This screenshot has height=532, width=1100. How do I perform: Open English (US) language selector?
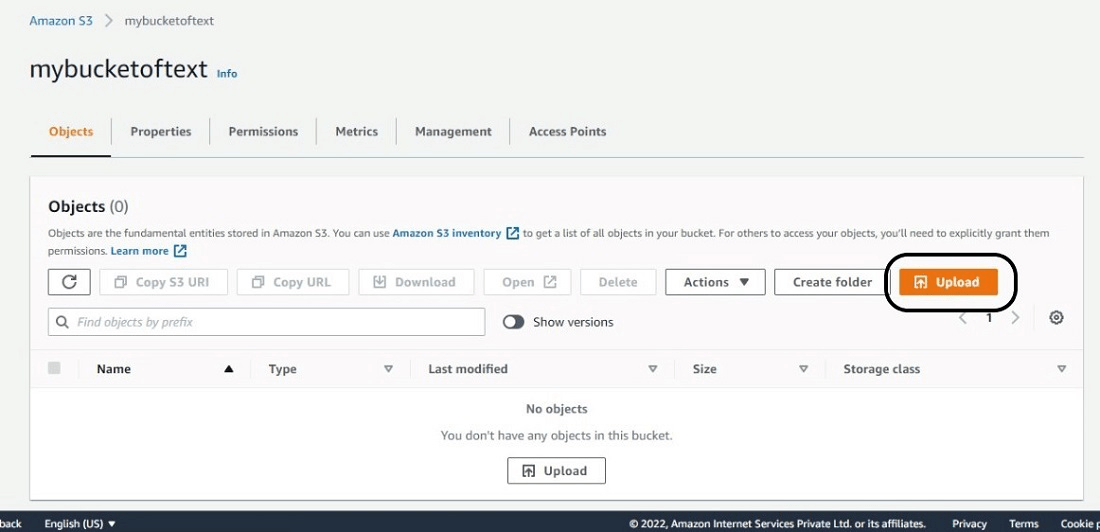click(x=80, y=524)
